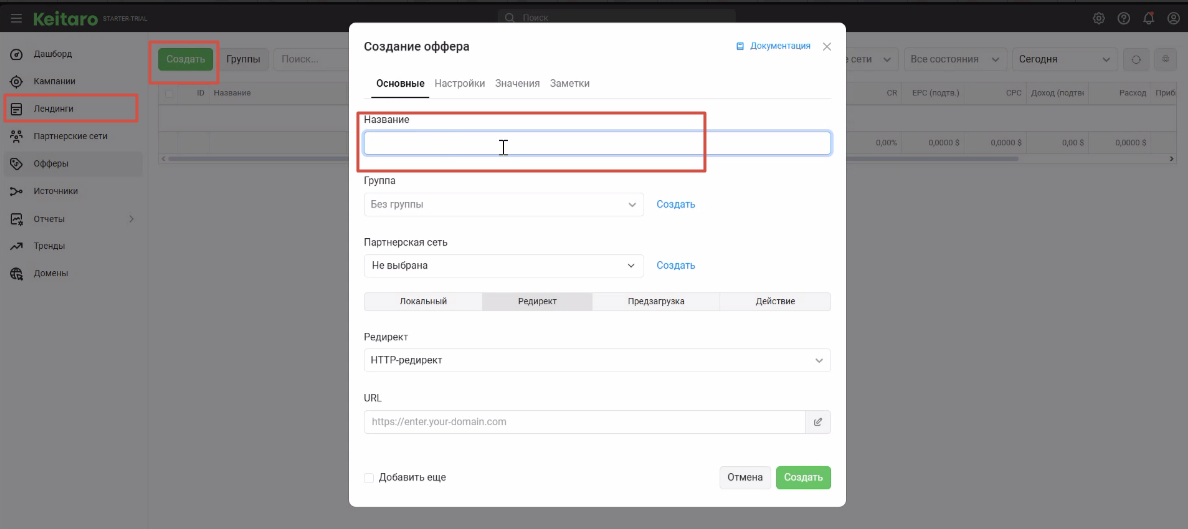
Task: Click the Дашборд sidebar icon
Action: 16,53
